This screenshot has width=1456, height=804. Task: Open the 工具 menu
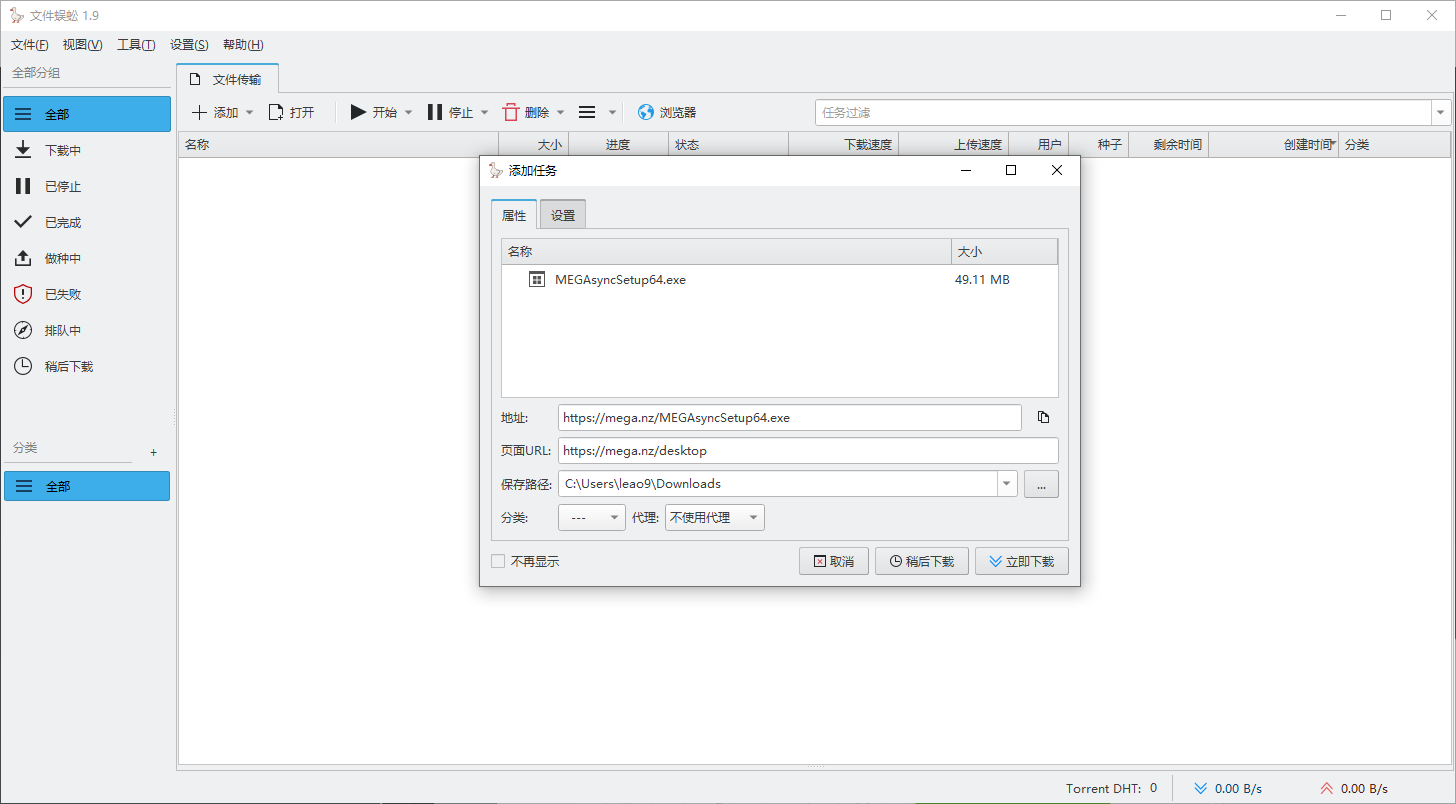point(136,44)
